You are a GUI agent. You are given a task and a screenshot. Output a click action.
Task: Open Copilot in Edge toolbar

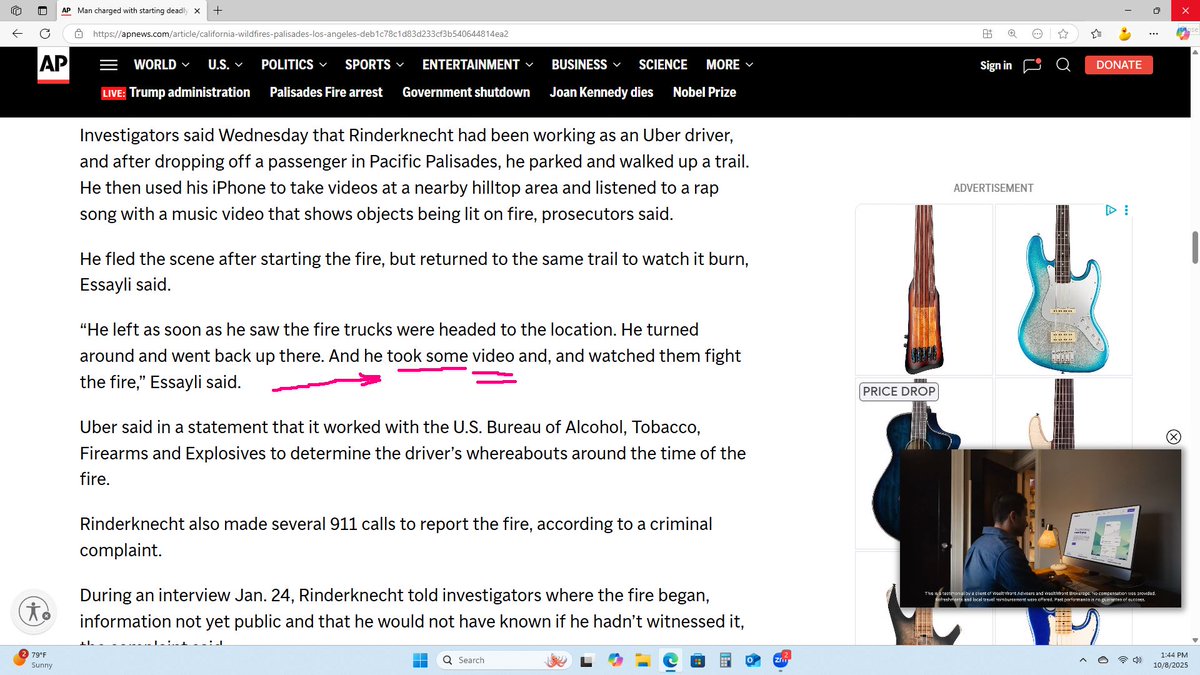[1183, 33]
